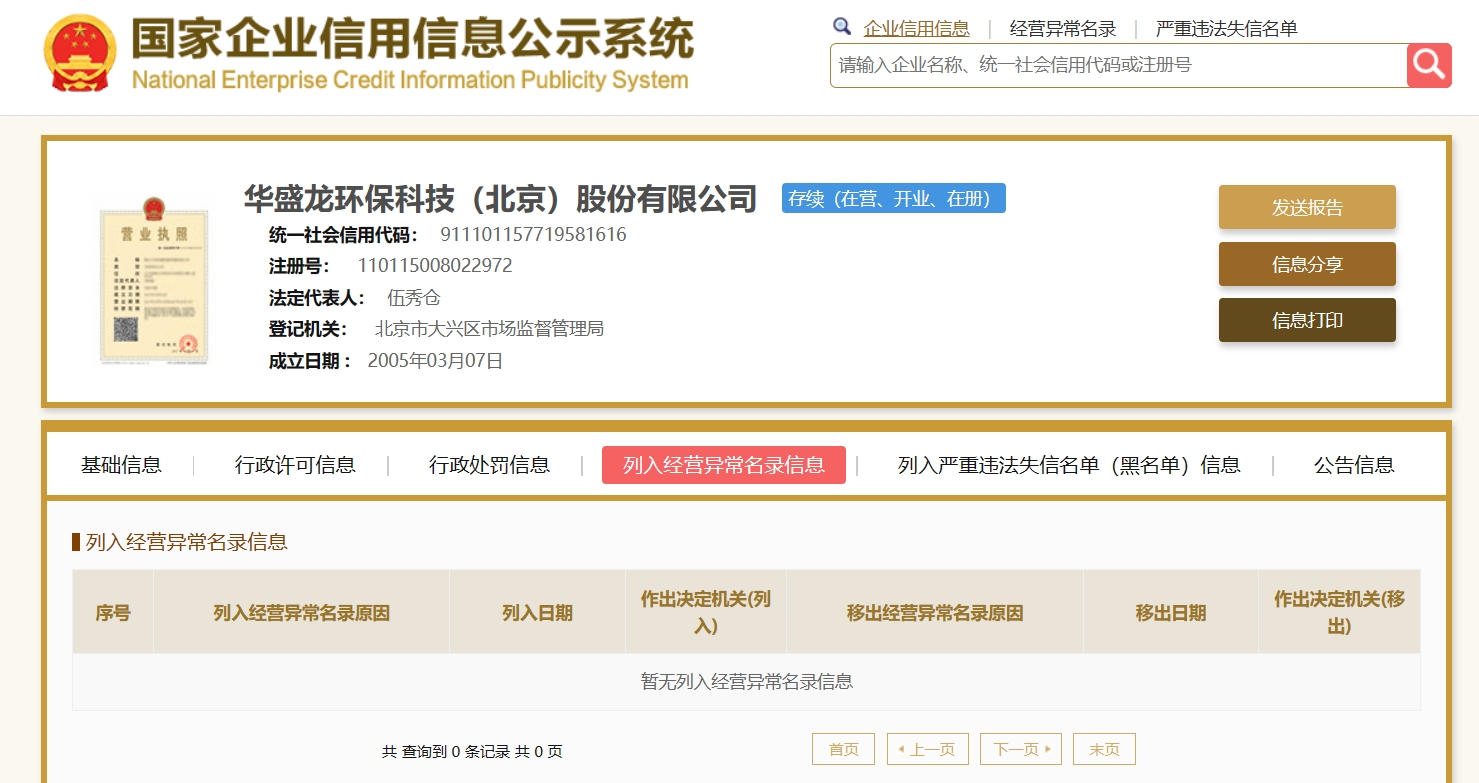
Task: Click the national emblem logo
Action: click(80, 52)
